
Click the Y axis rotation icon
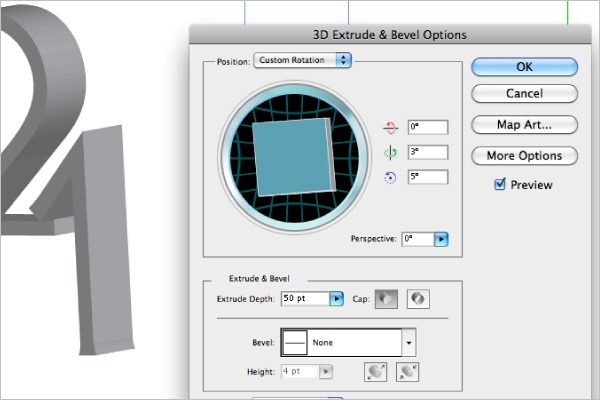390,152
